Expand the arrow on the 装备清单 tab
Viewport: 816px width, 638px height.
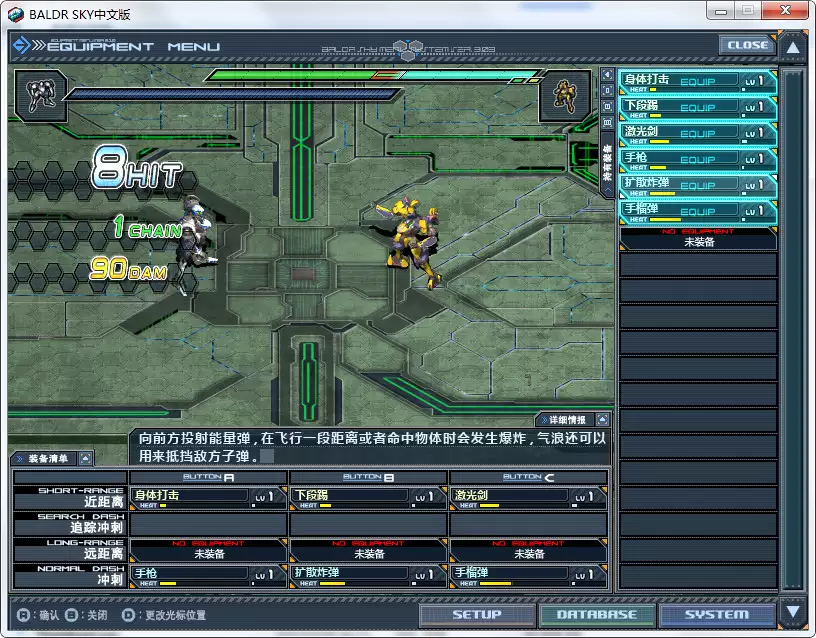pyautogui.click(x=87, y=459)
